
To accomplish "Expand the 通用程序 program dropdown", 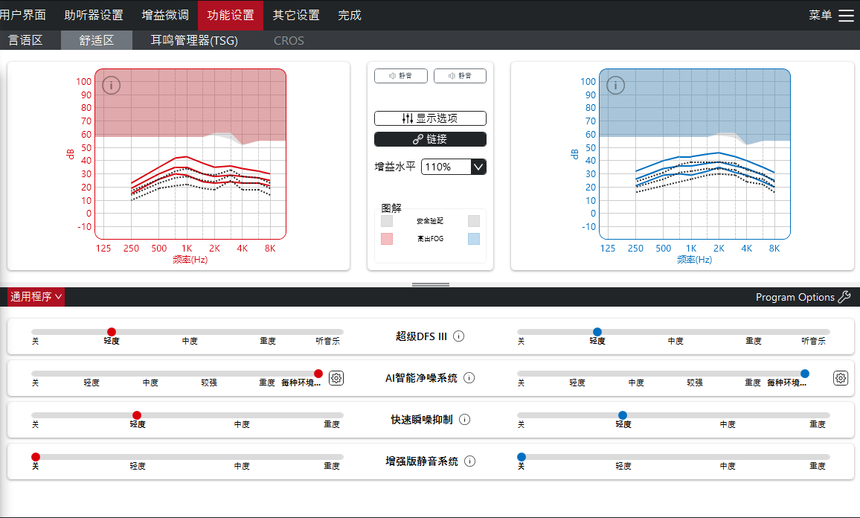I will click(x=36, y=297).
